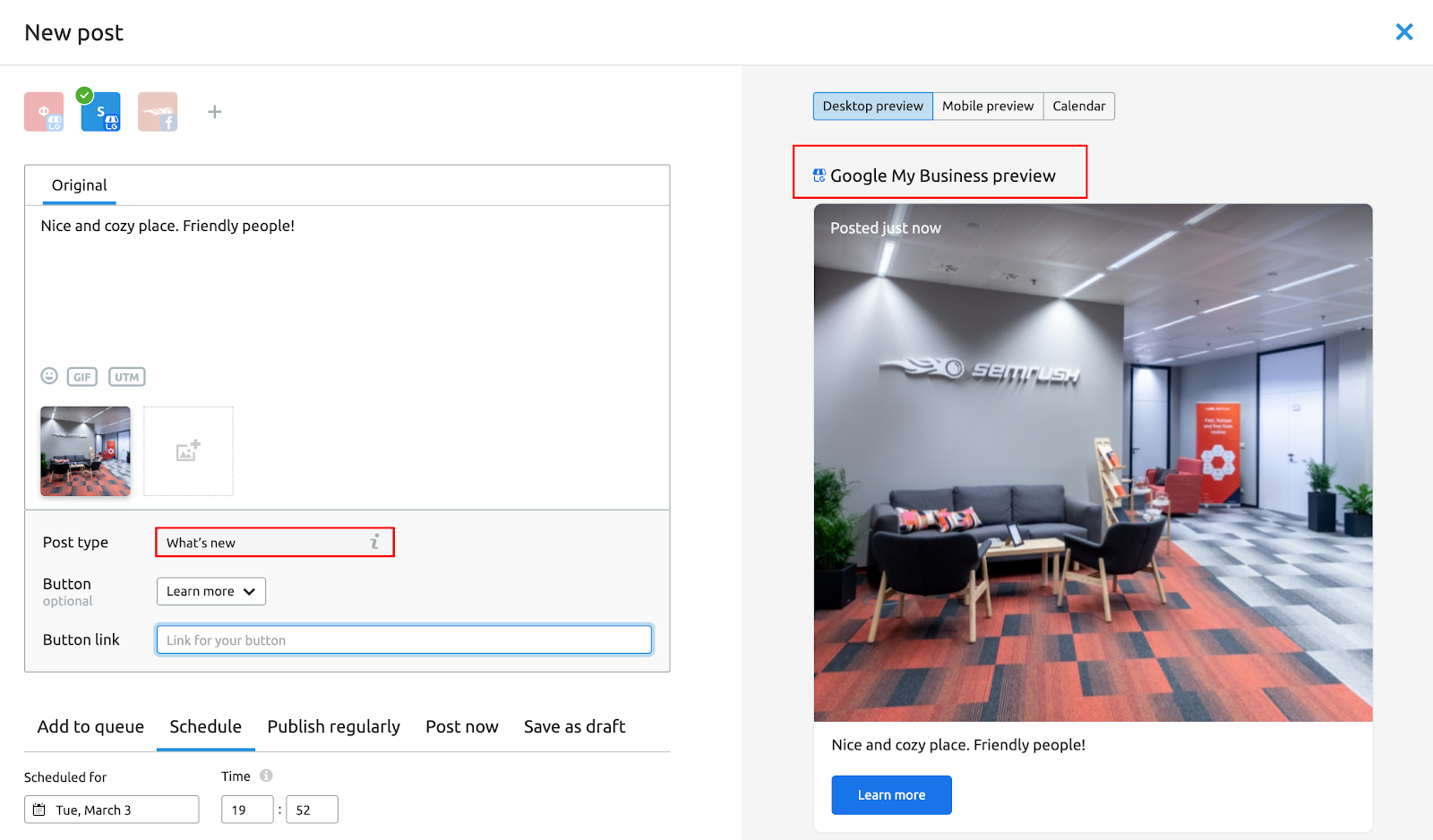Viewport: 1433px width, 840px height.
Task: Open the emoji picker
Action: [x=49, y=376]
